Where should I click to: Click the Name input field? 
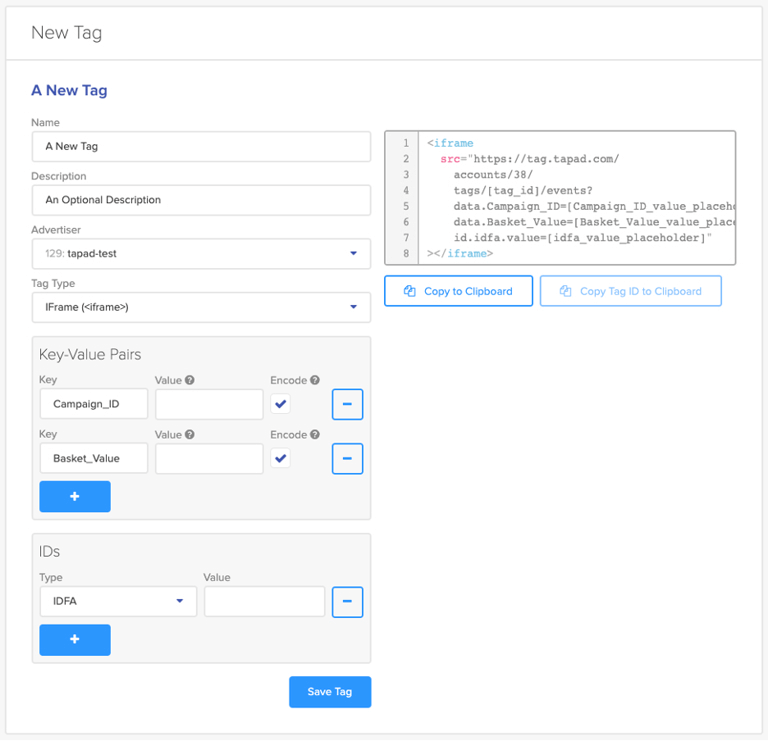point(201,146)
